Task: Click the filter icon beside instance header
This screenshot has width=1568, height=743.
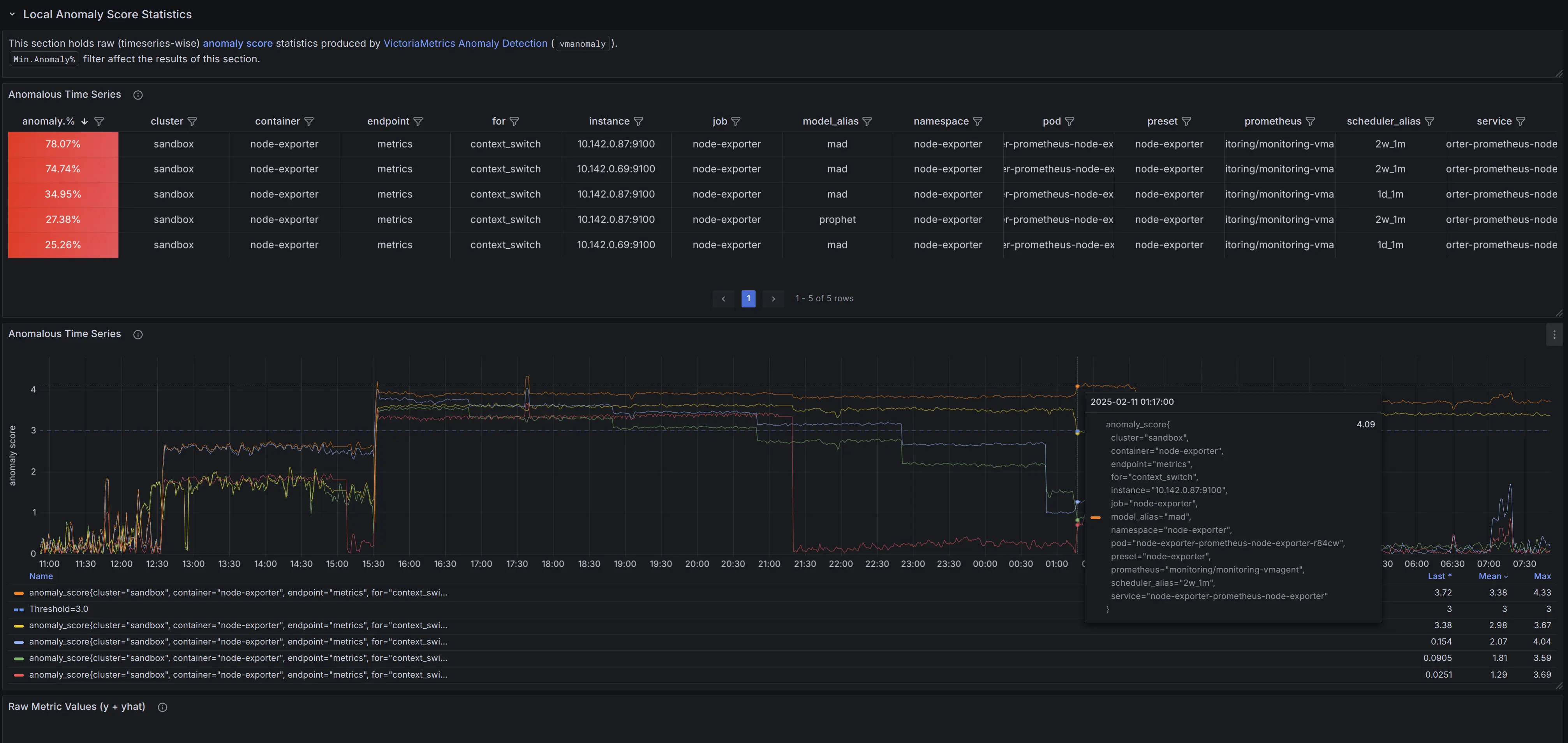Action: (638, 122)
